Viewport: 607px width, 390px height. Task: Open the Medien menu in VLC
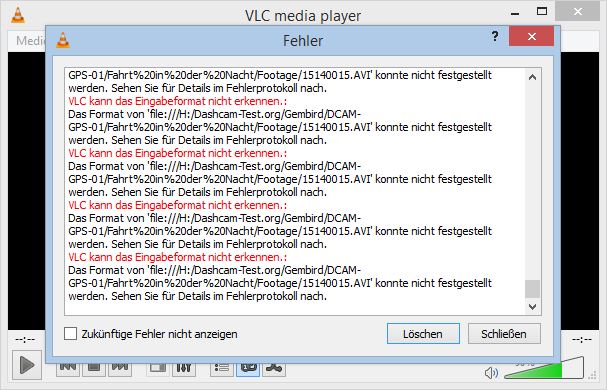click(x=30, y=40)
